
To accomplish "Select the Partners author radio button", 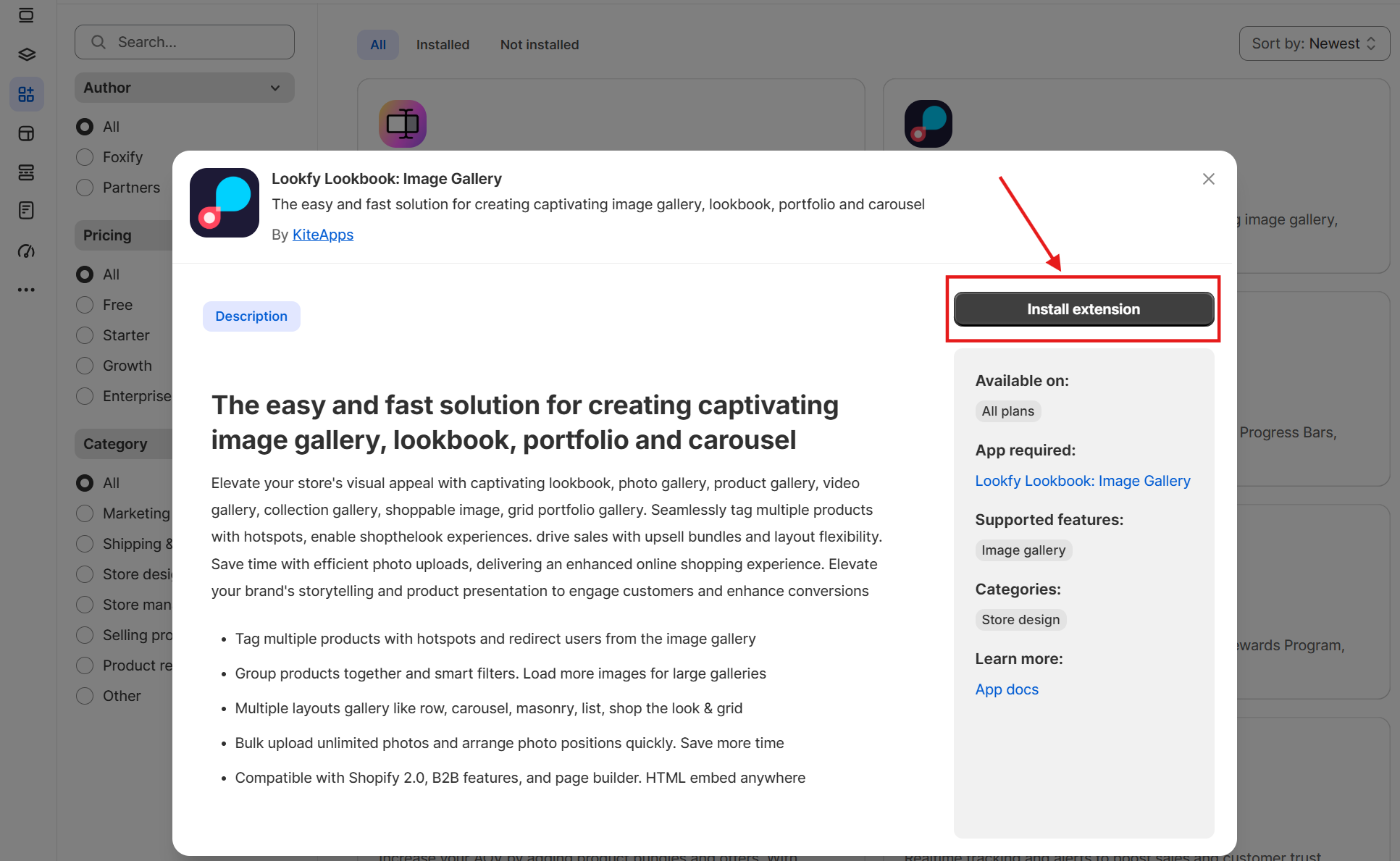I will click(x=85, y=188).
